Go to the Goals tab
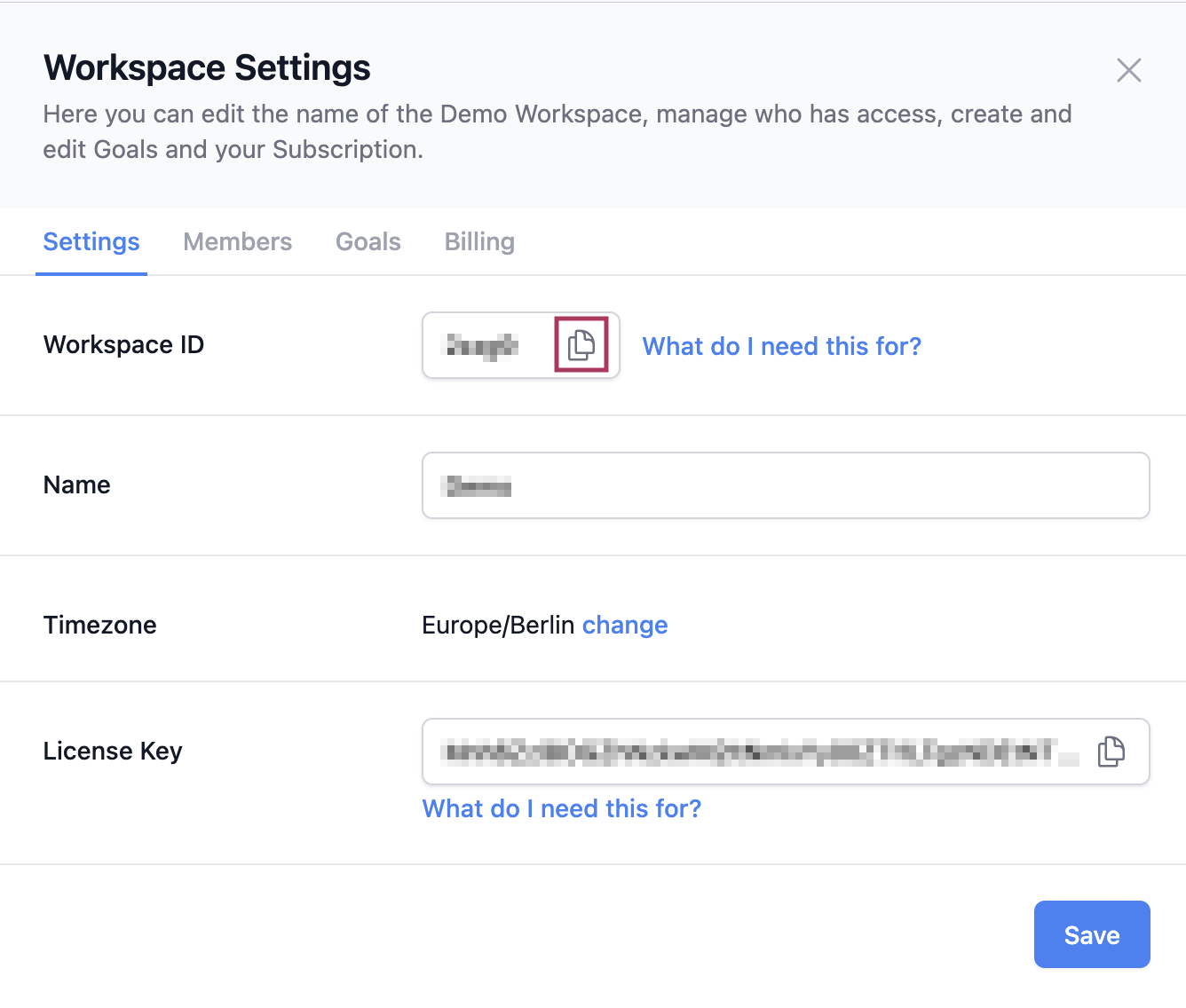 click(x=368, y=242)
